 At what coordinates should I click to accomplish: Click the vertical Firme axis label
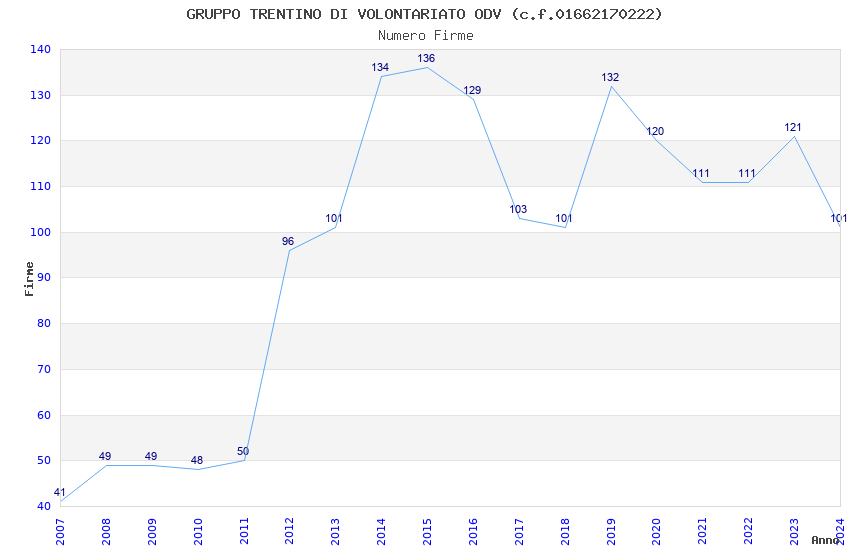coord(29,279)
